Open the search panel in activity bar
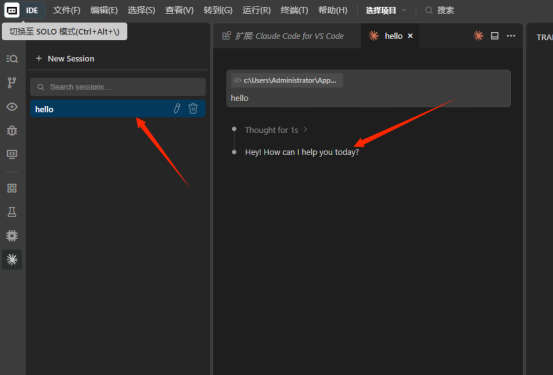The height and width of the screenshot is (375, 553). 12,59
